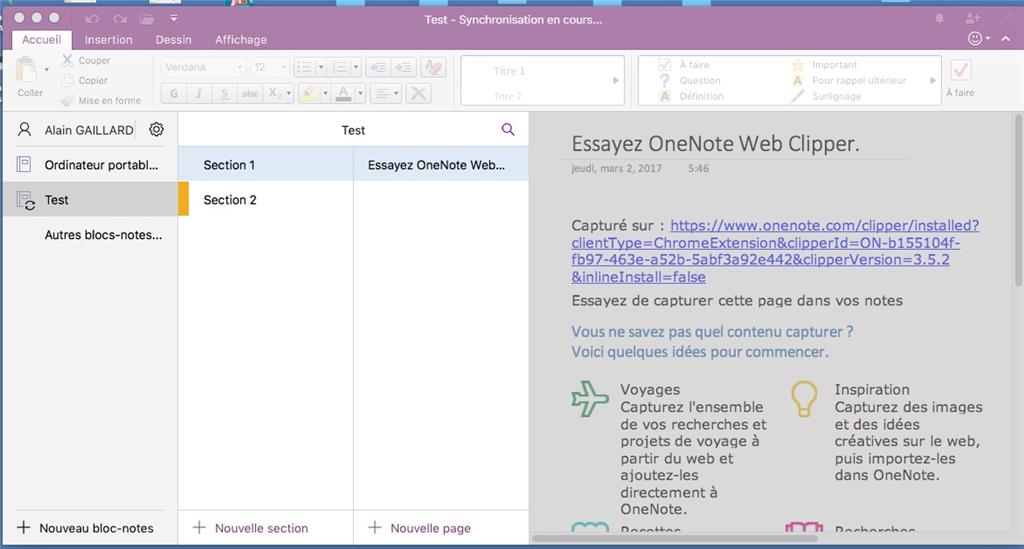Click Nouvelle section button
The height and width of the screenshot is (549, 1024).
(x=251, y=528)
